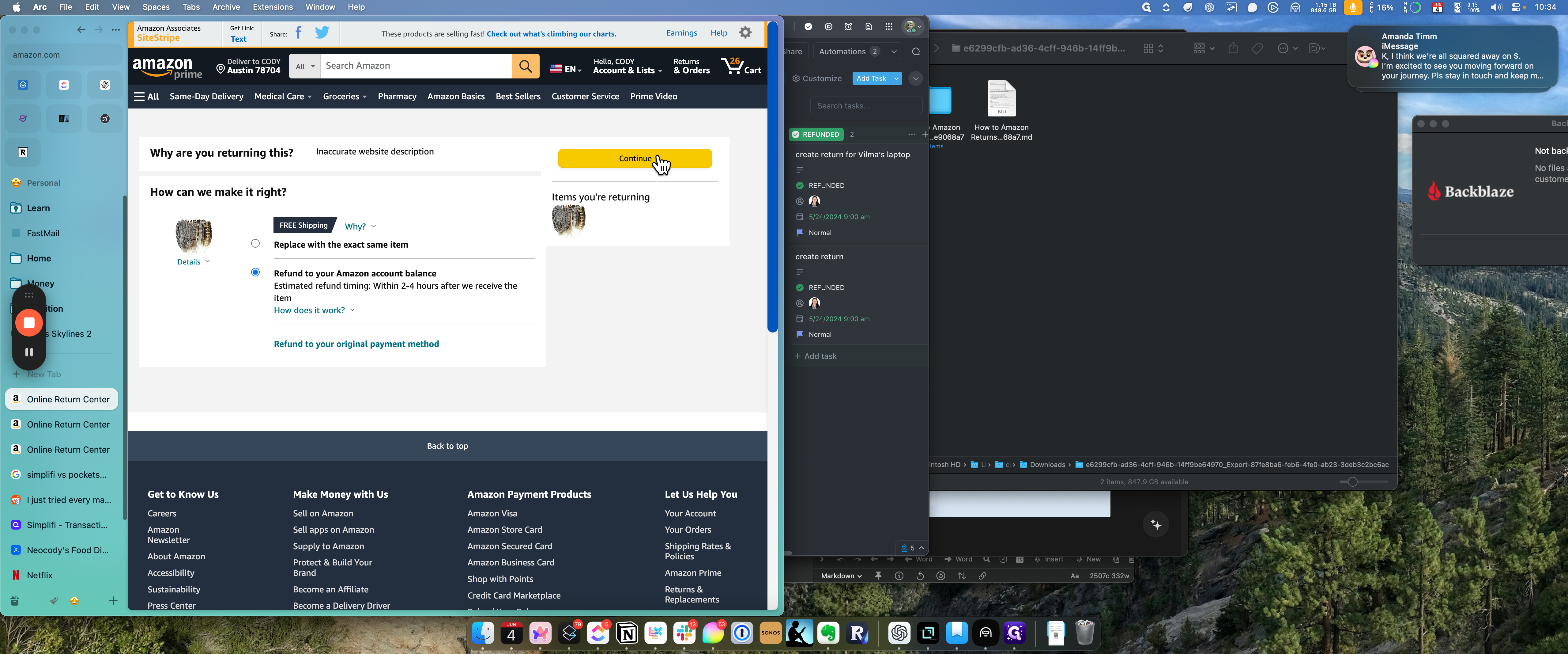Stop the screen recording with the red button
This screenshot has width=1568, height=654.
pos(28,323)
